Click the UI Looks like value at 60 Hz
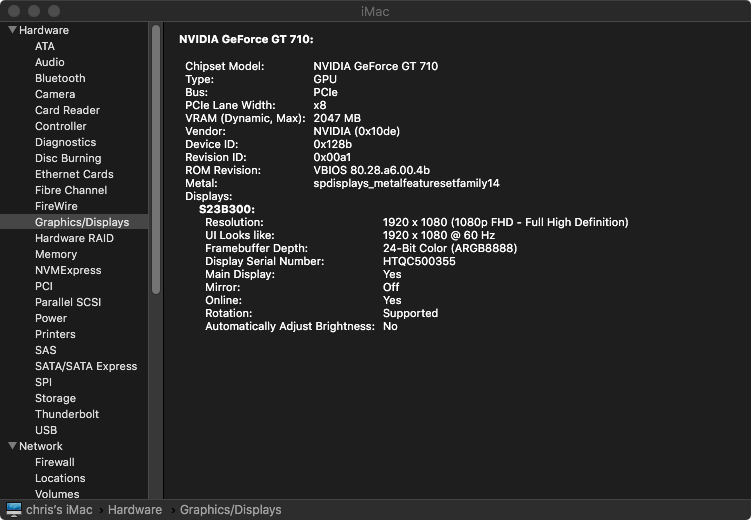751x520 pixels. click(x=439, y=235)
